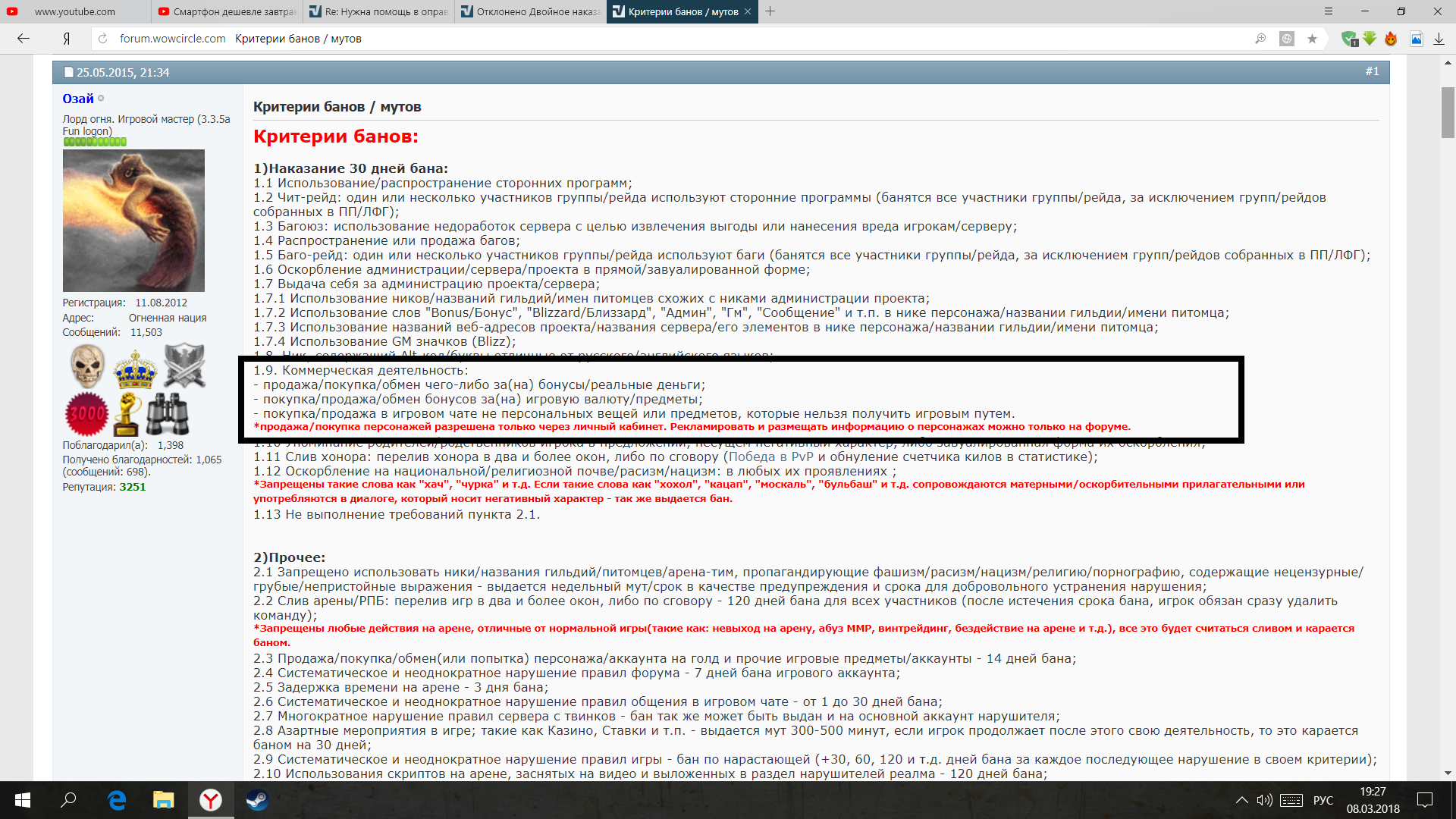This screenshot has height=819, width=1456.
Task: Open browser downloads panel arrow
Action: 1439,39
